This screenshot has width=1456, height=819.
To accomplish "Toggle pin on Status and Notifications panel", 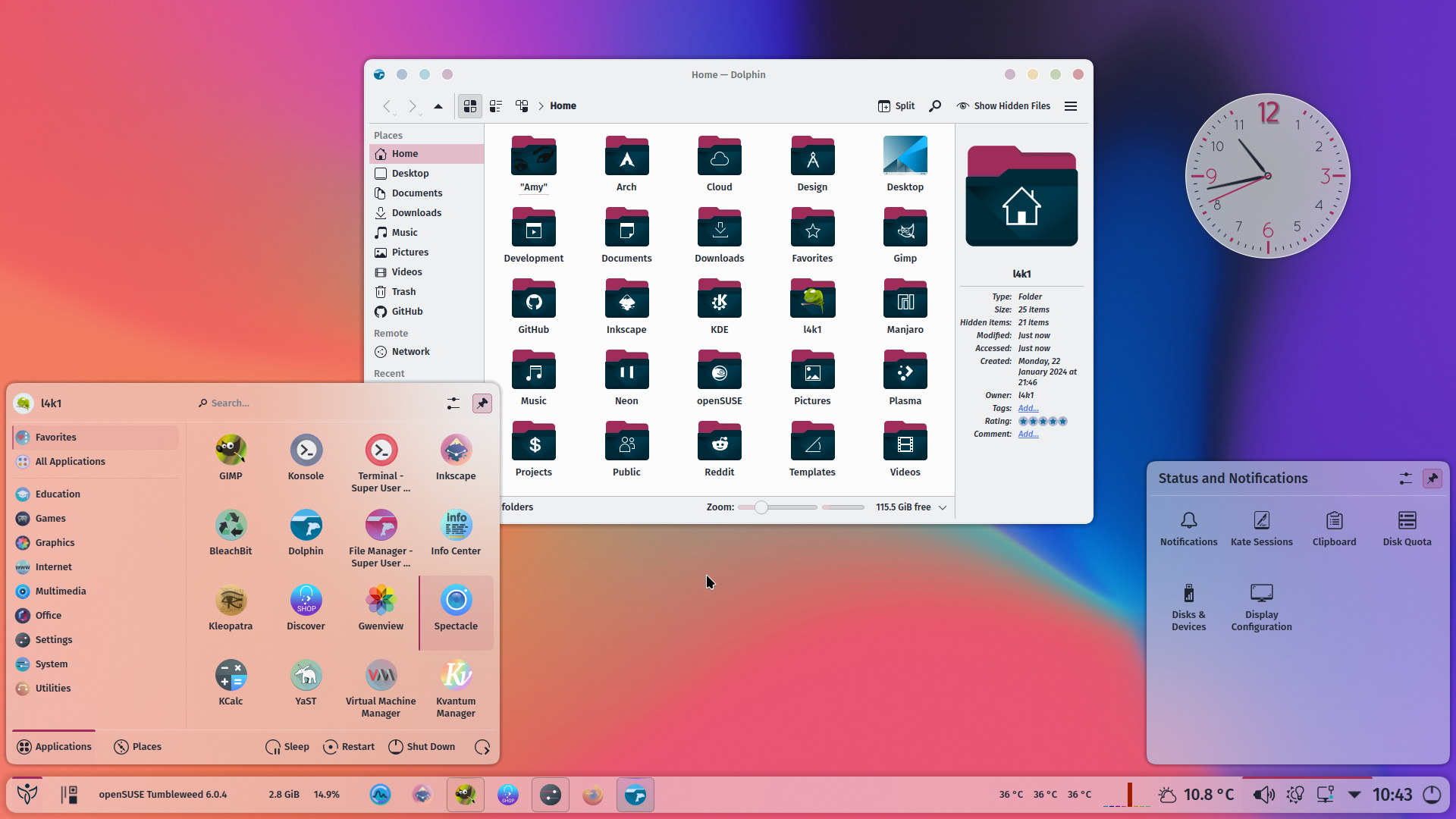I will (x=1432, y=479).
